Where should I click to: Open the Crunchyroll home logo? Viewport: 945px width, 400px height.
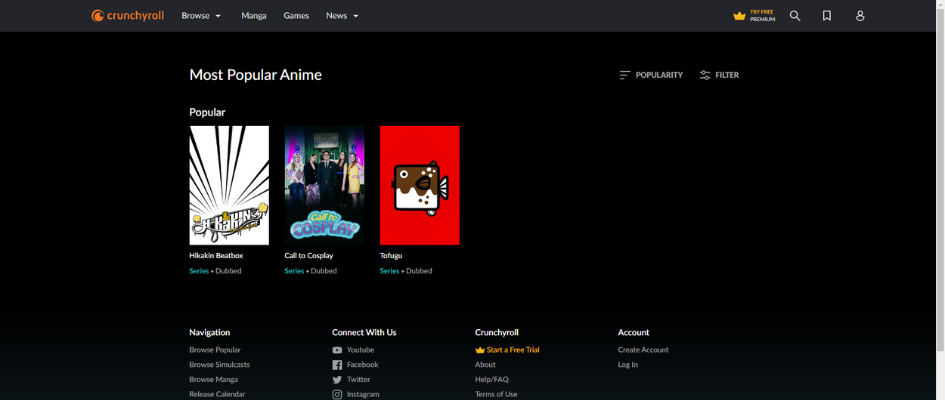[128, 16]
